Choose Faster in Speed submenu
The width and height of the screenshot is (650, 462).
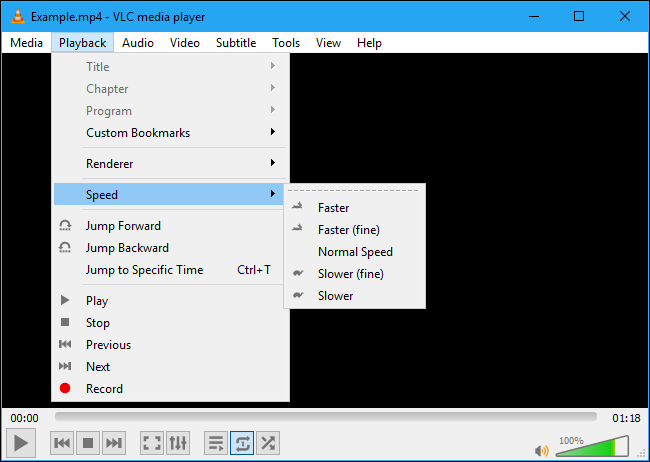coord(355,207)
